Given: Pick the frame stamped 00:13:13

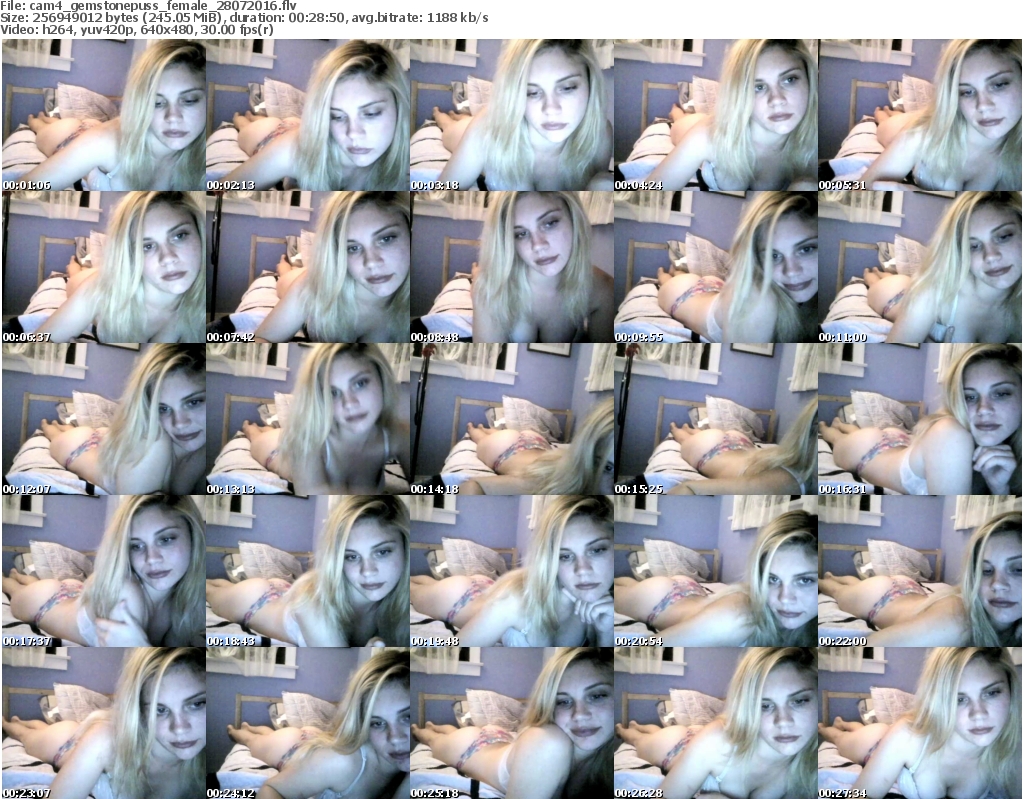Looking at the screenshot, I should (308, 419).
